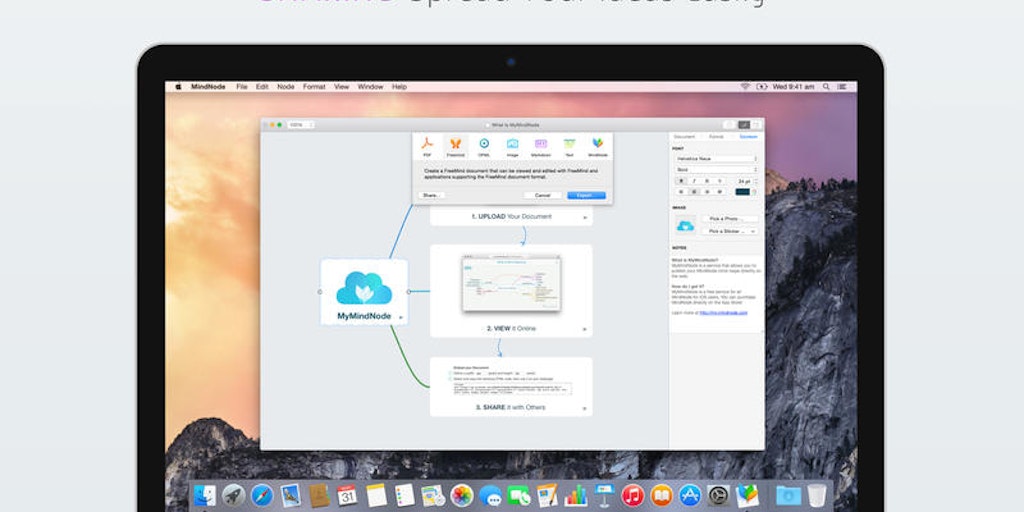Open Safari from the Dock
Image resolution: width=1024 pixels, height=512 pixels.
(262, 496)
